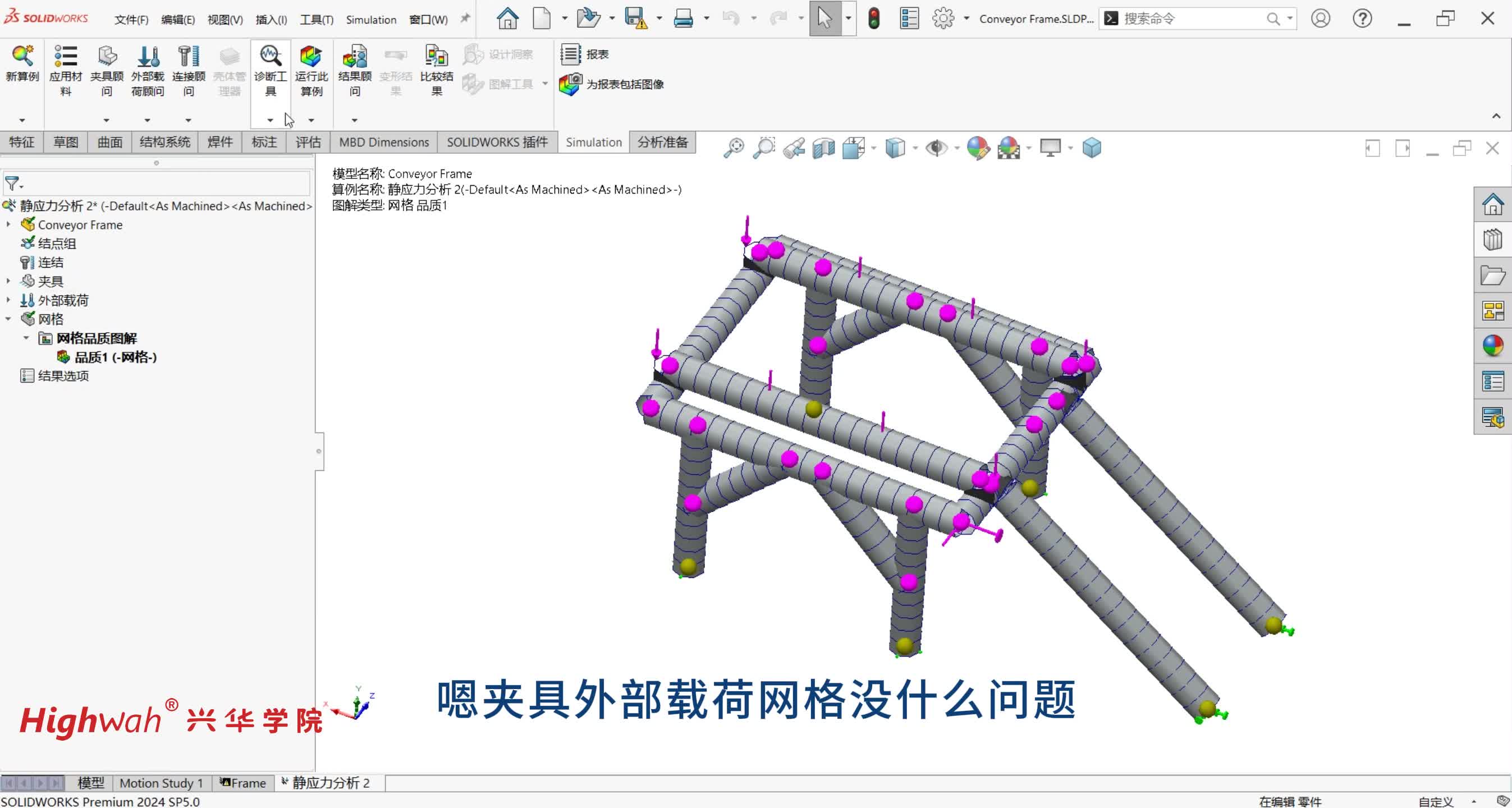Collapse the 网格 tree node
This screenshot has height=808, width=1512.
click(x=8, y=319)
